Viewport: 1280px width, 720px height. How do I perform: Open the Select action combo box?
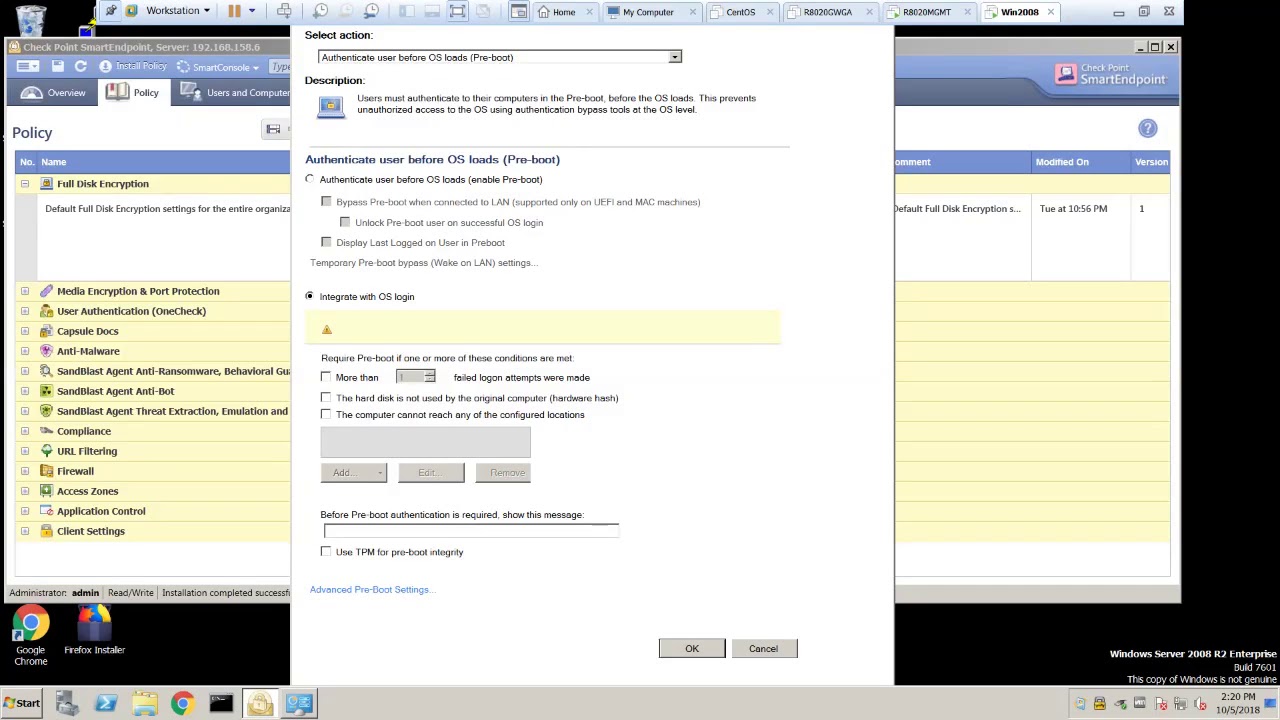(500, 57)
